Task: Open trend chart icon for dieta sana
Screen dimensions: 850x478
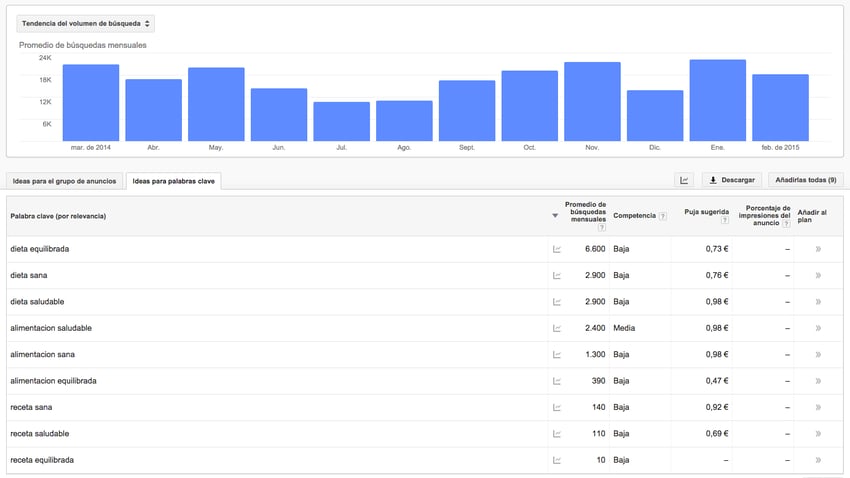Action: pyautogui.click(x=556, y=275)
